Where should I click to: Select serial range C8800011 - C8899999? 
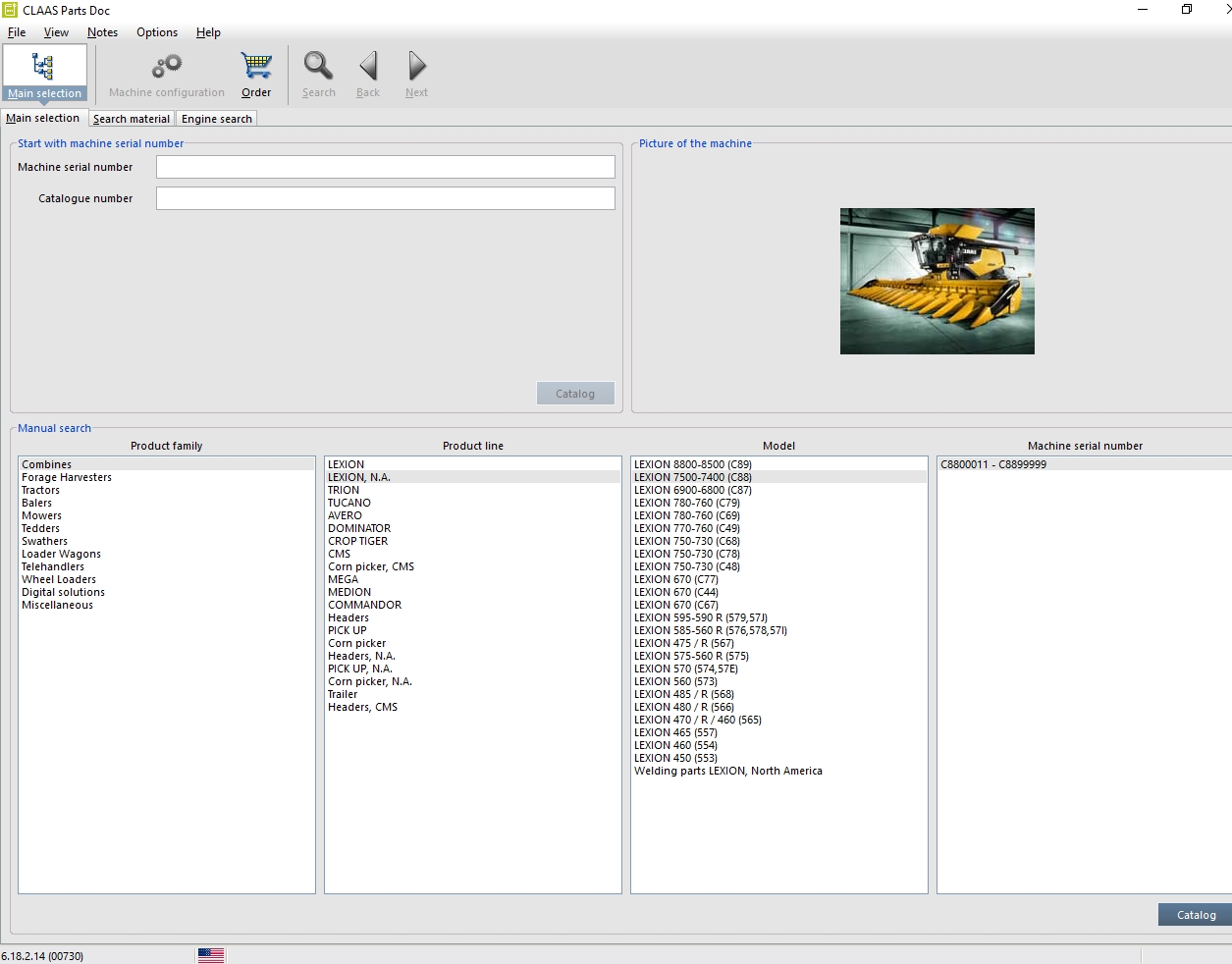[x=991, y=464]
